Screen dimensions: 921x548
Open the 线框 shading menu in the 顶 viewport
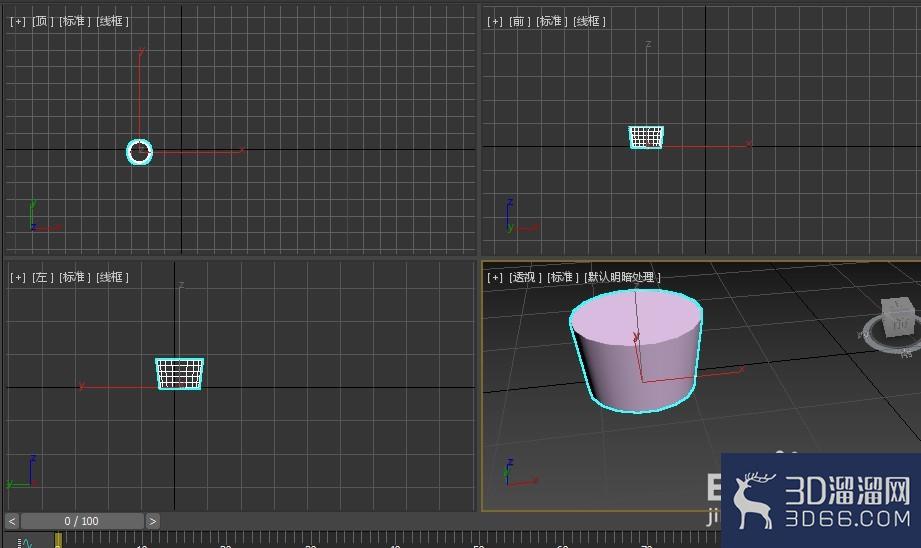coord(112,21)
